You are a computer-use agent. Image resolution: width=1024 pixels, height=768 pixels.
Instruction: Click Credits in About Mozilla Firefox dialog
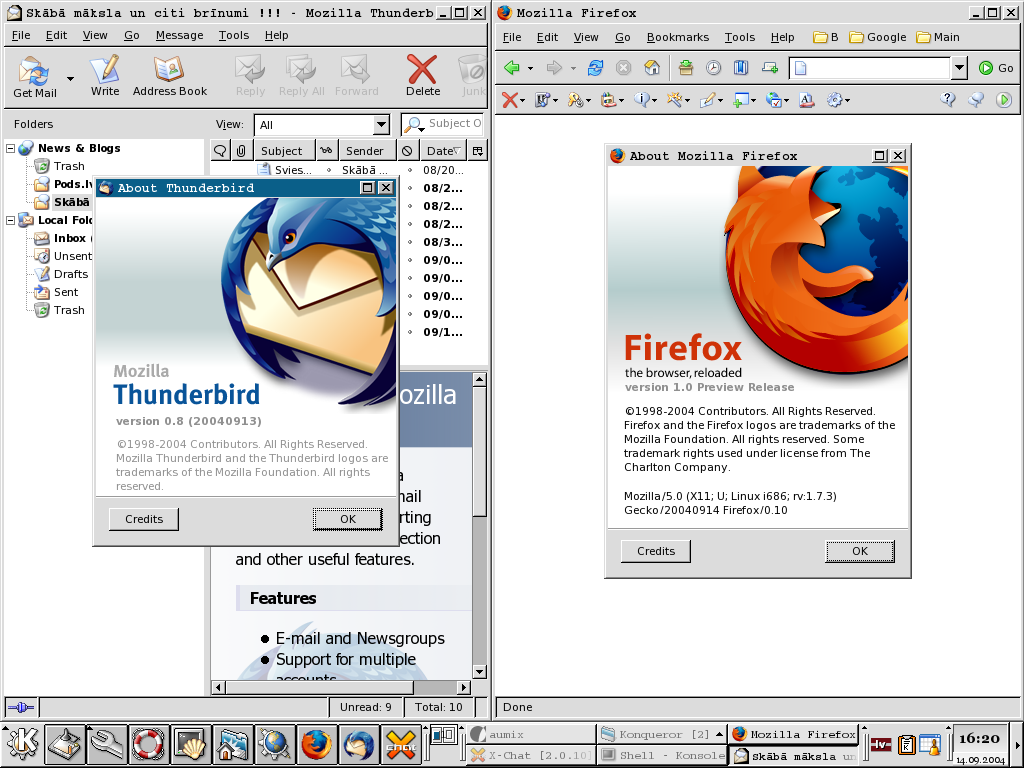[x=656, y=551]
